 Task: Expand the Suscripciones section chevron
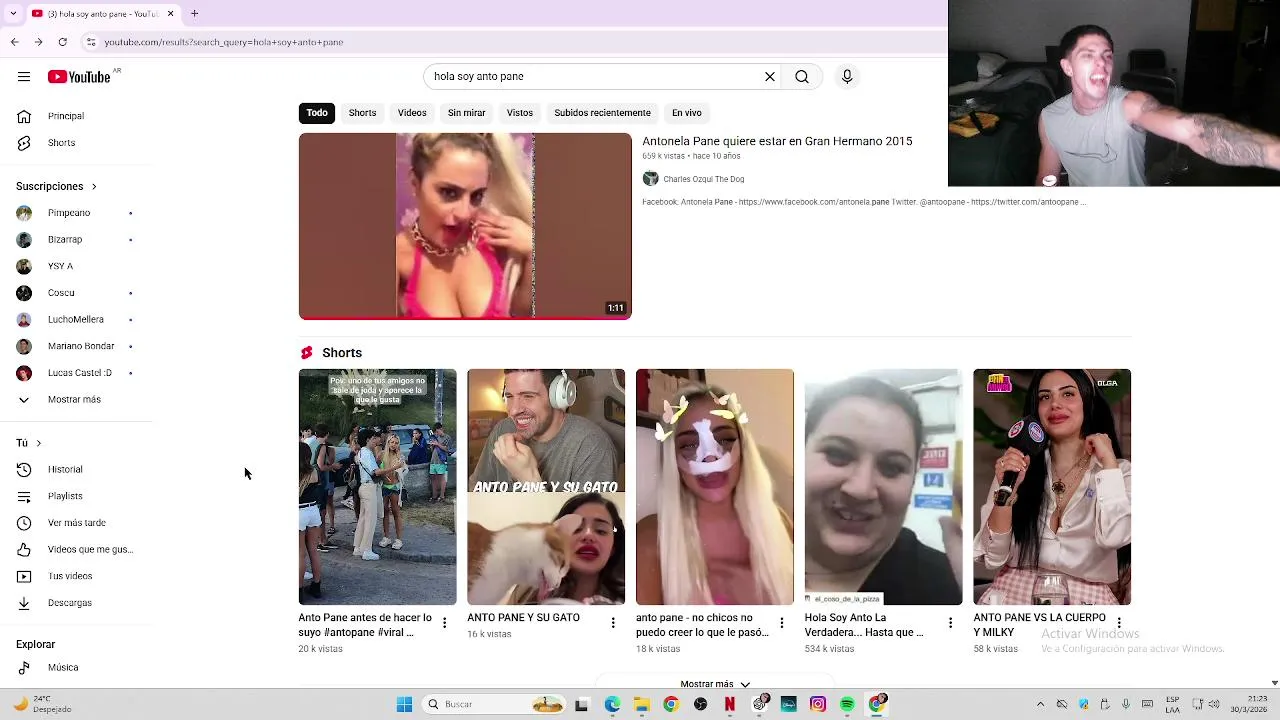[x=94, y=187]
